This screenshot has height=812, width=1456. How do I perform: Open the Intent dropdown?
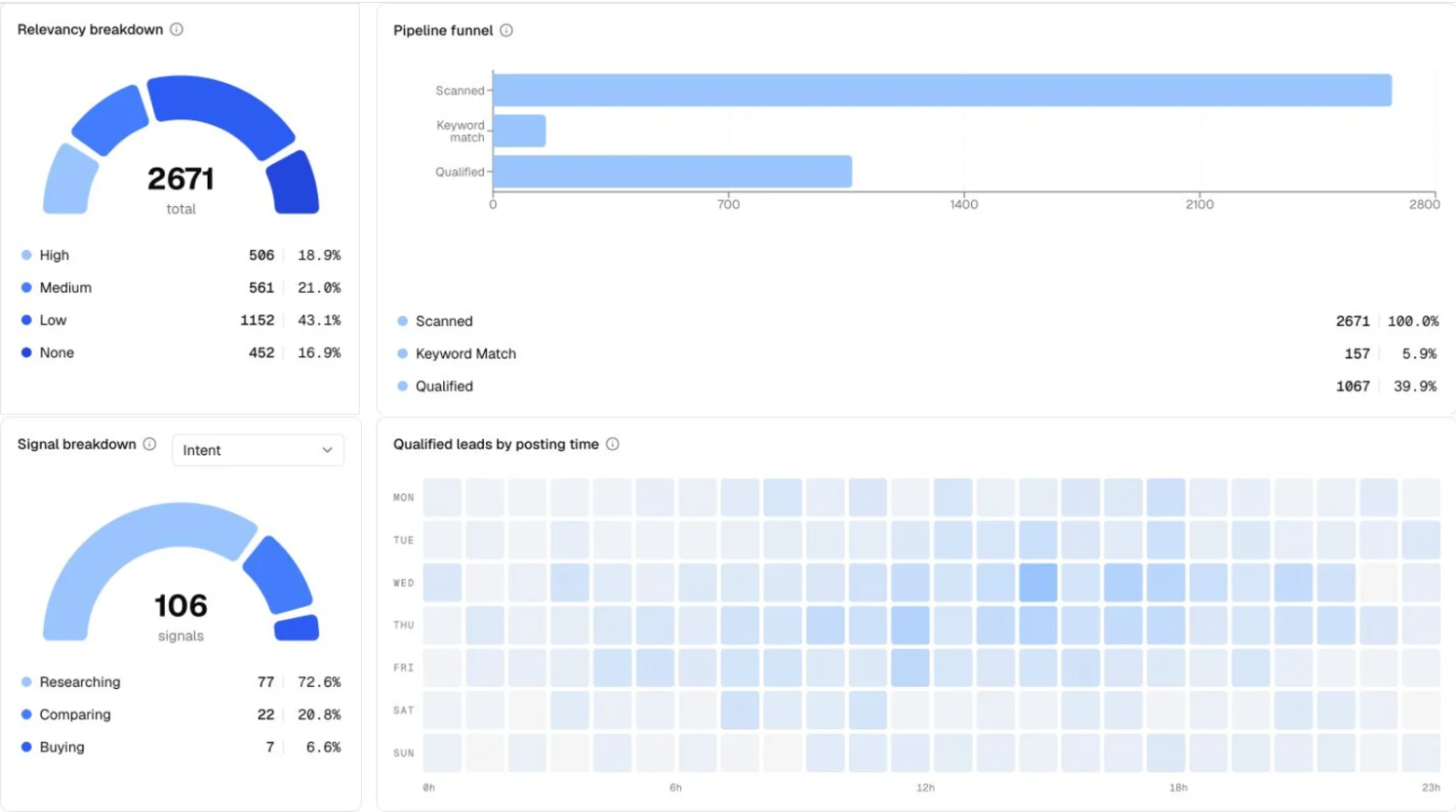tap(257, 450)
